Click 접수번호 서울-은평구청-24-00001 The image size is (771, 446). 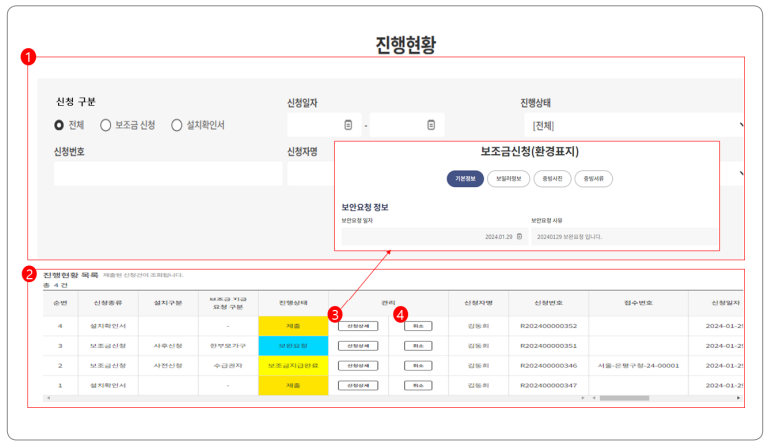(x=638, y=365)
